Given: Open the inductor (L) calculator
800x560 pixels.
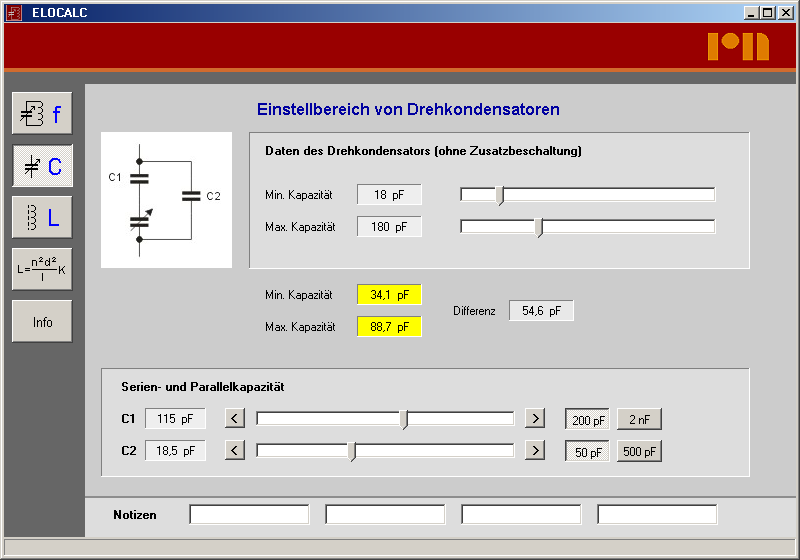Looking at the screenshot, I should click(42, 217).
